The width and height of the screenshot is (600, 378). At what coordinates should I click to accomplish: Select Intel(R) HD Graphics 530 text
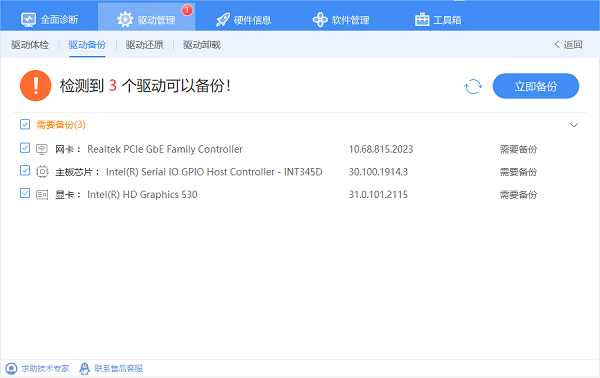142,195
